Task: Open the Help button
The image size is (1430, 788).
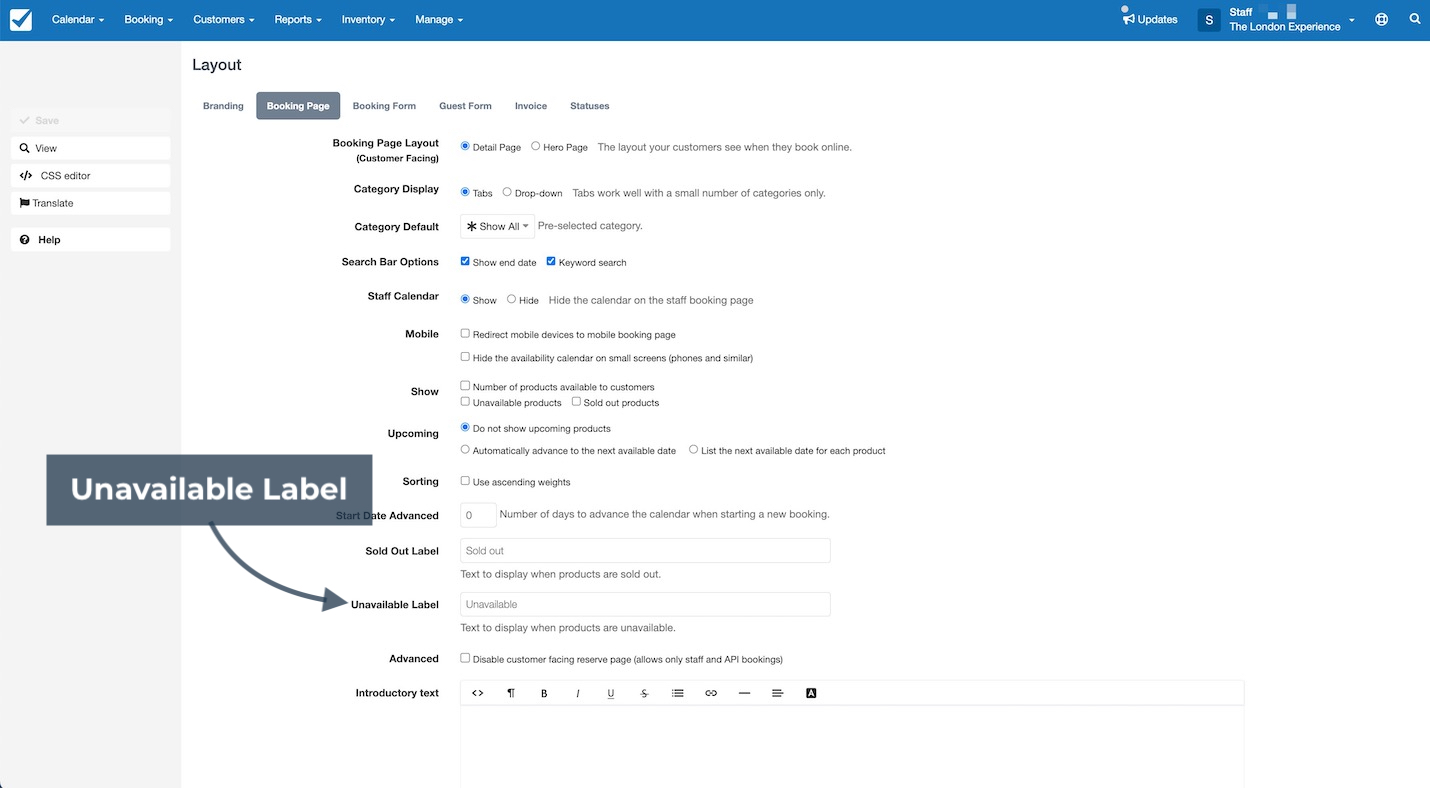Action: 91,240
